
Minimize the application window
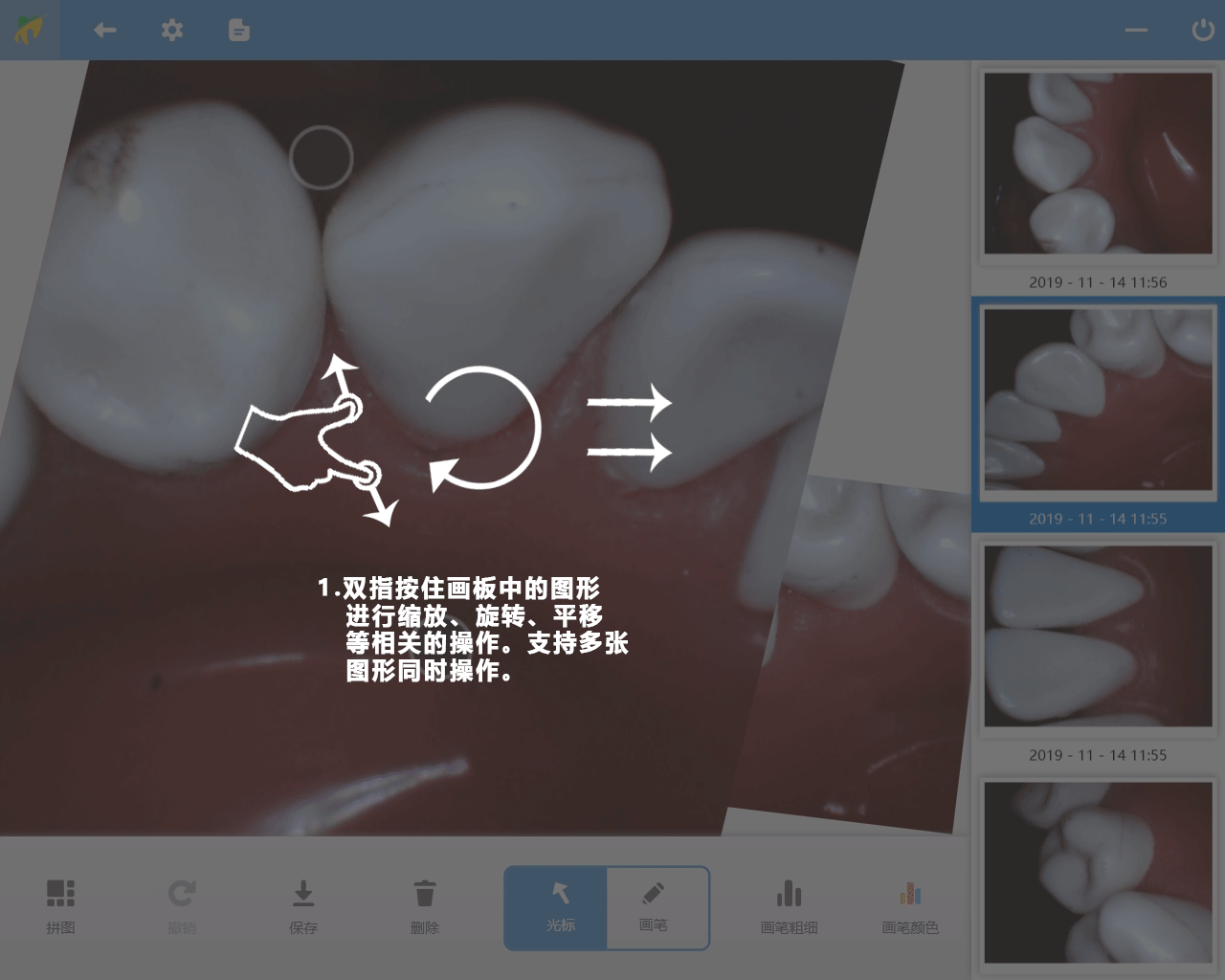(1136, 31)
